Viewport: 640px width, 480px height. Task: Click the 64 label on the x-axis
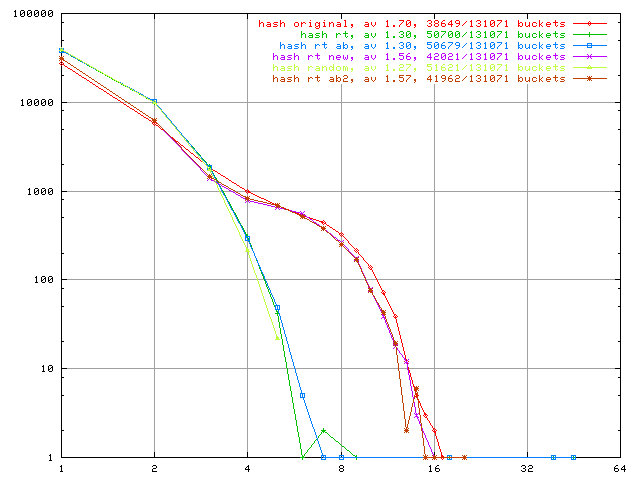click(x=620, y=468)
